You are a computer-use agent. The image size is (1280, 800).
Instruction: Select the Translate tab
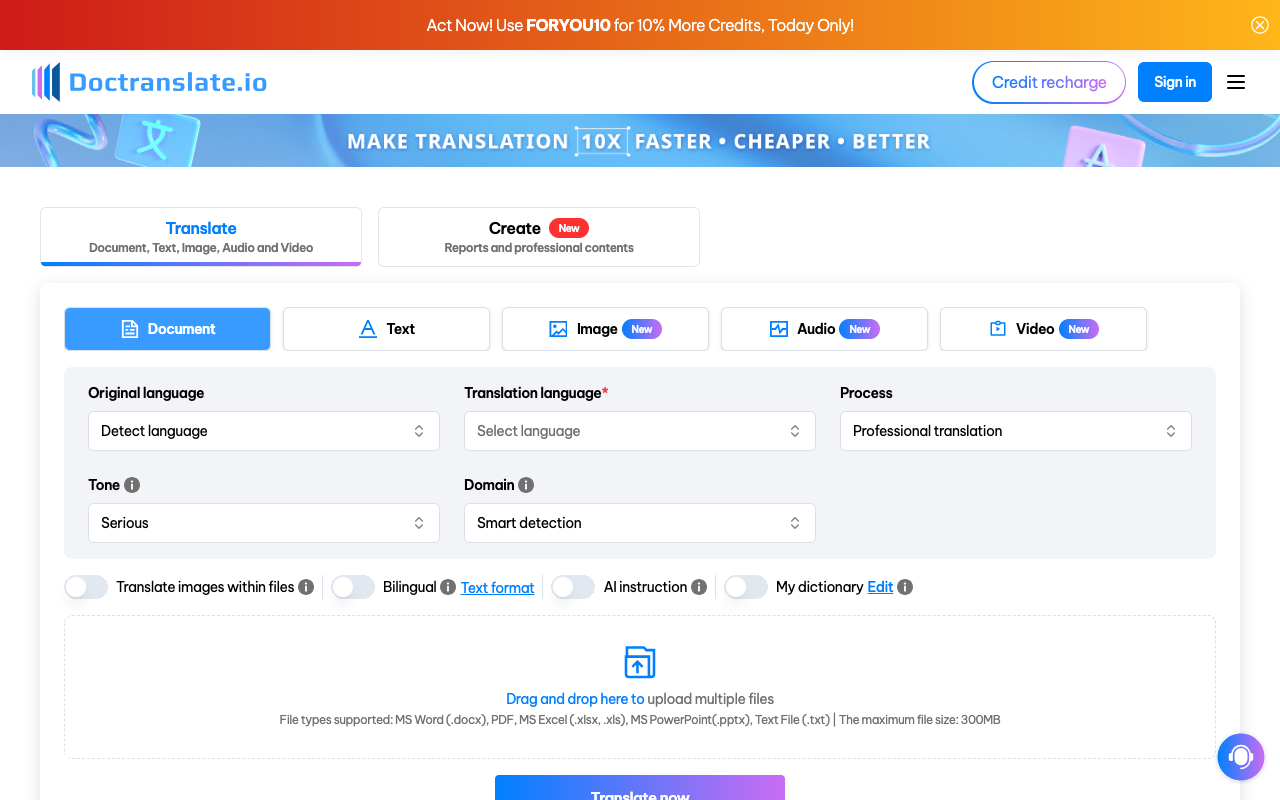click(x=200, y=237)
